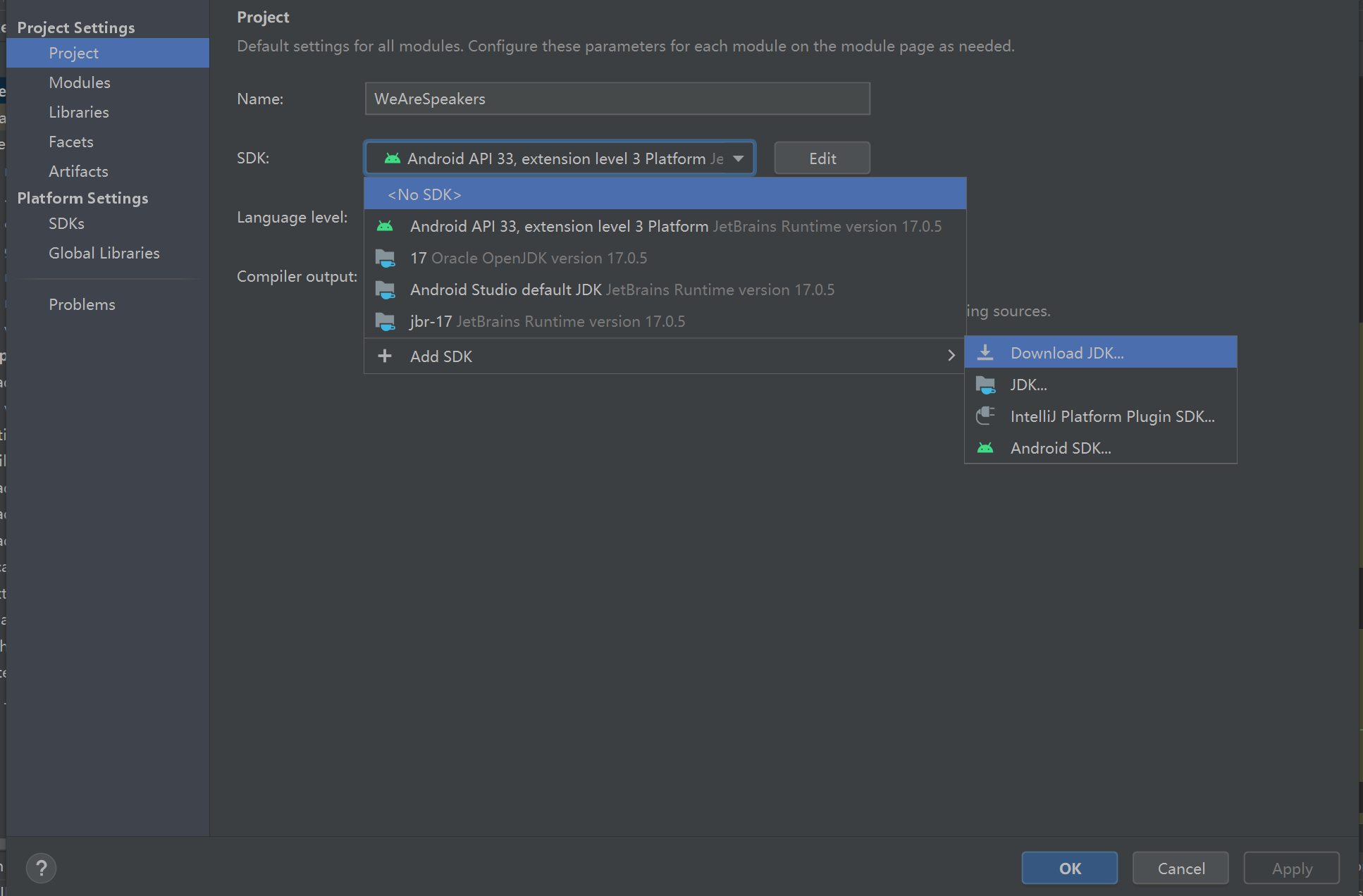Screen dimensions: 1363x896
Task: Click the plus icon beside Add SDK
Action: [x=385, y=356]
